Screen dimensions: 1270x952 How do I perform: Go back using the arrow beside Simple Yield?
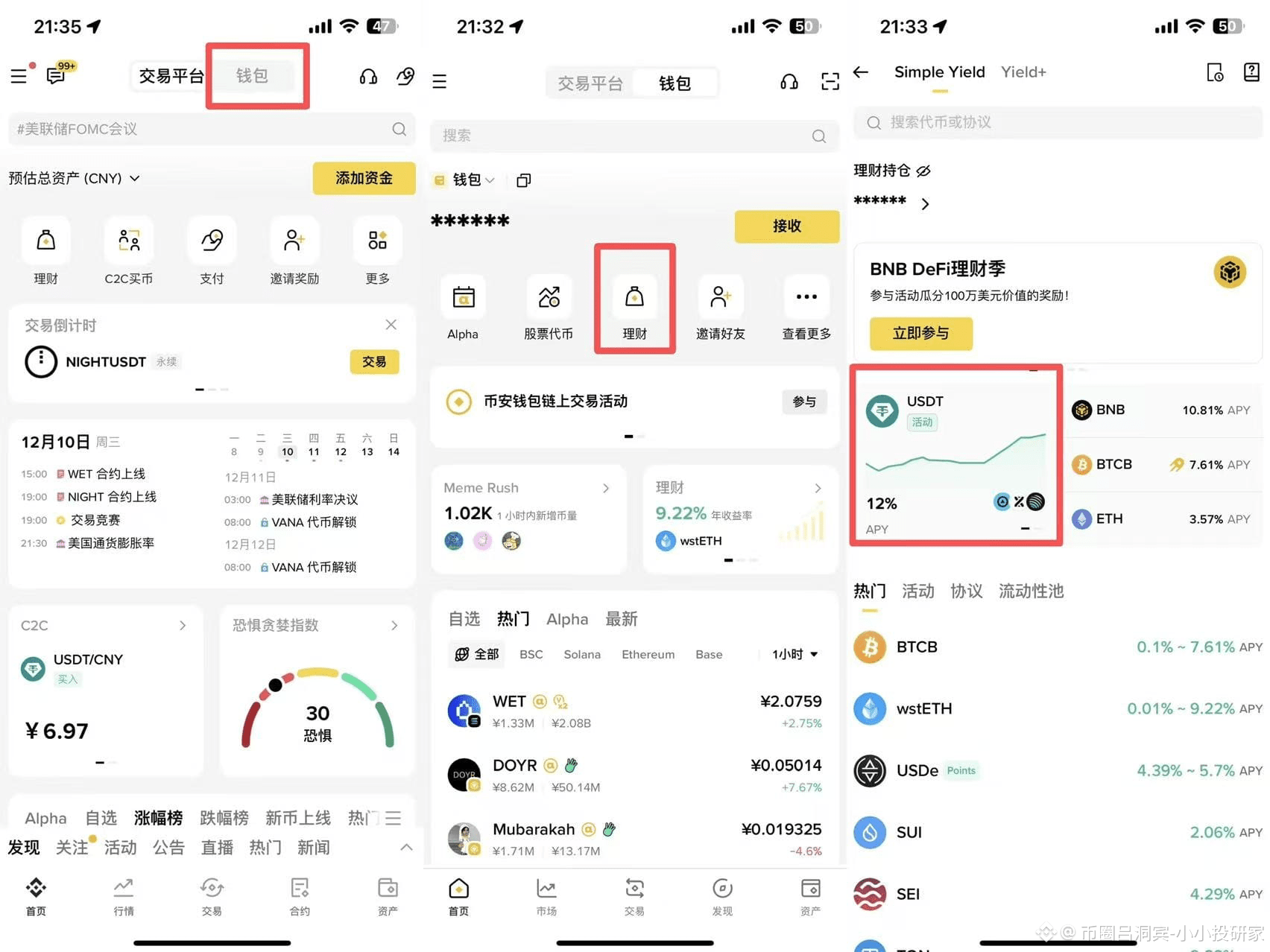[861, 72]
